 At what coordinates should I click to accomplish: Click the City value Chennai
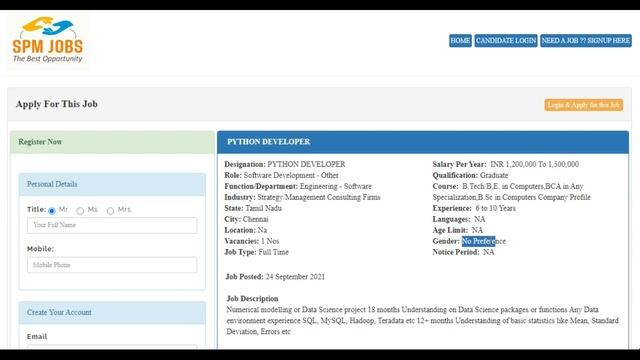point(256,219)
